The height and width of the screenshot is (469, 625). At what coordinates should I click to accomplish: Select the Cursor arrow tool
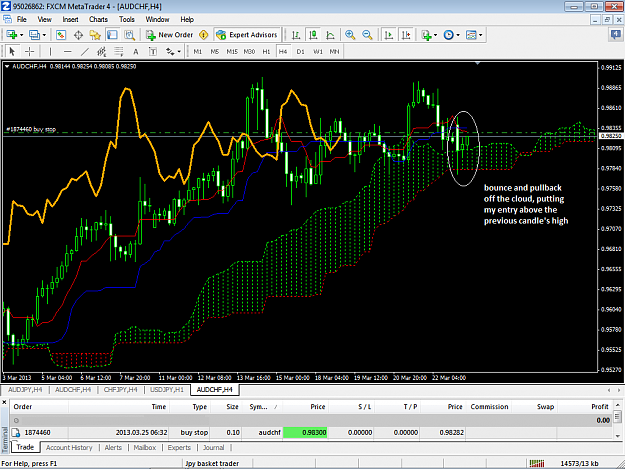tap(12, 51)
